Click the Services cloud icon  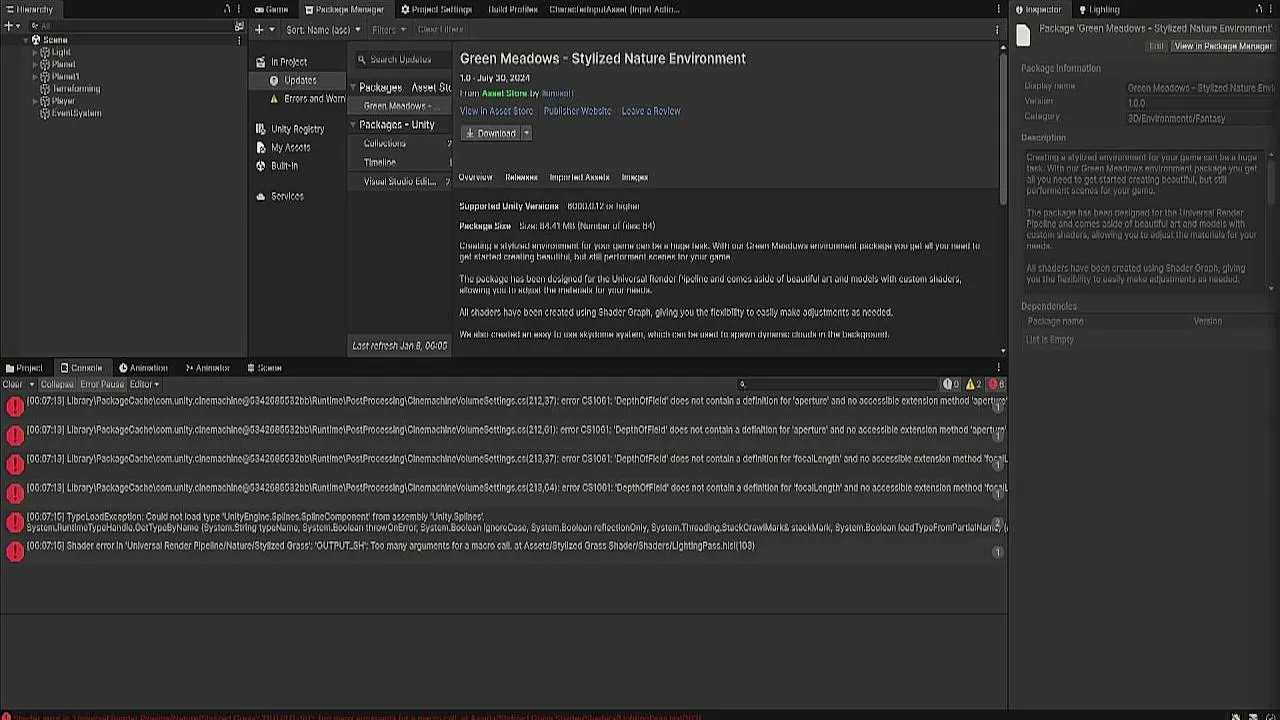pos(261,196)
